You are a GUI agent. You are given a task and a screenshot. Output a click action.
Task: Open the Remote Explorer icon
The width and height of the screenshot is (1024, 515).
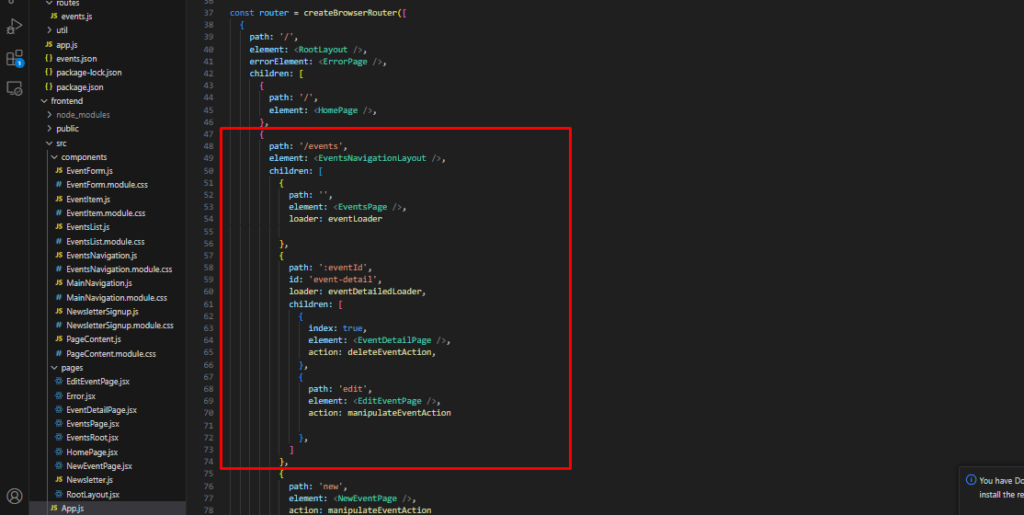point(14,88)
